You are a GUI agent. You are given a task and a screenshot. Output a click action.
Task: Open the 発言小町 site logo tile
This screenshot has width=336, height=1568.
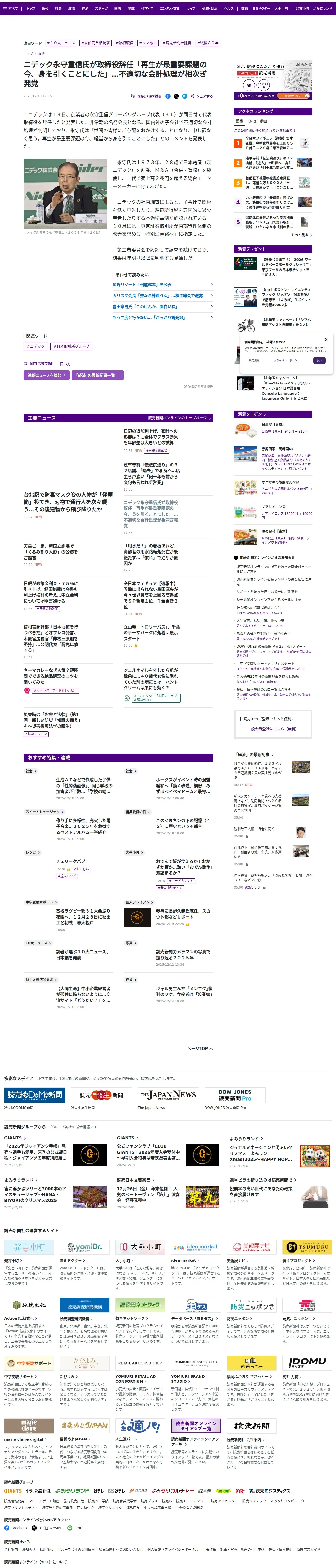pos(29,1247)
